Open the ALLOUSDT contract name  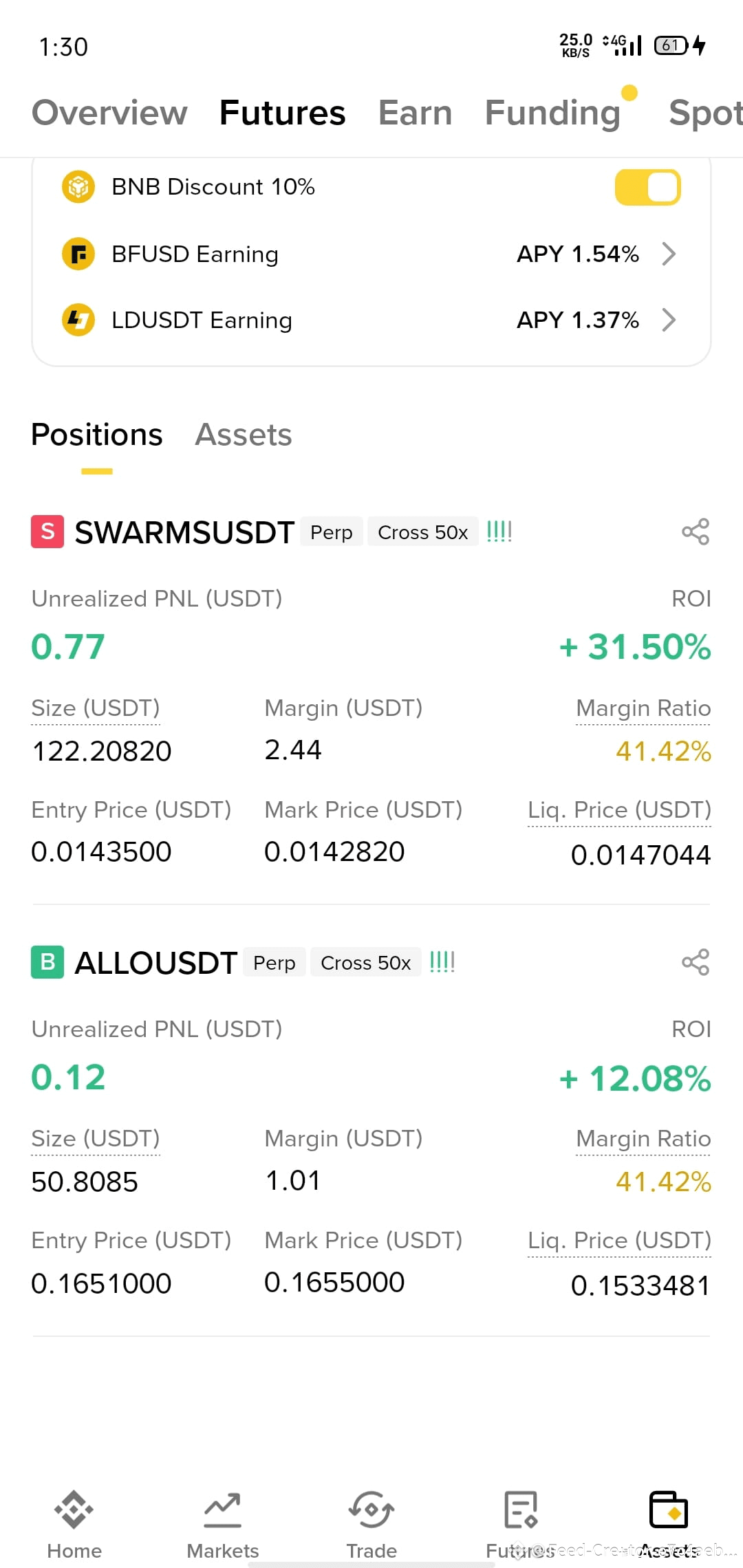[x=156, y=963]
